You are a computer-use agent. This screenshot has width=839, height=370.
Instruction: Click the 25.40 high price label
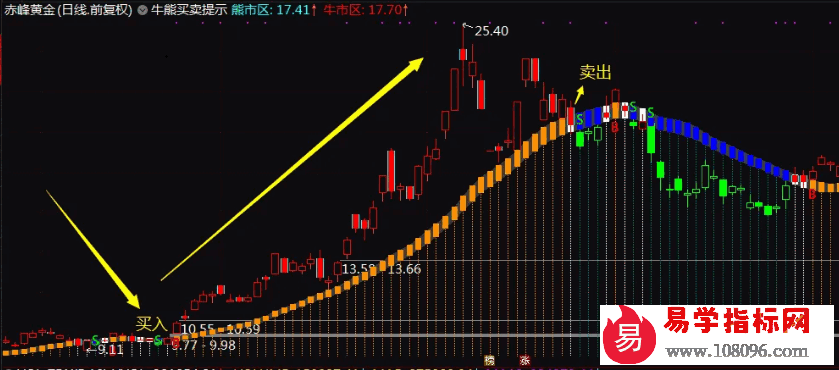coord(491,31)
